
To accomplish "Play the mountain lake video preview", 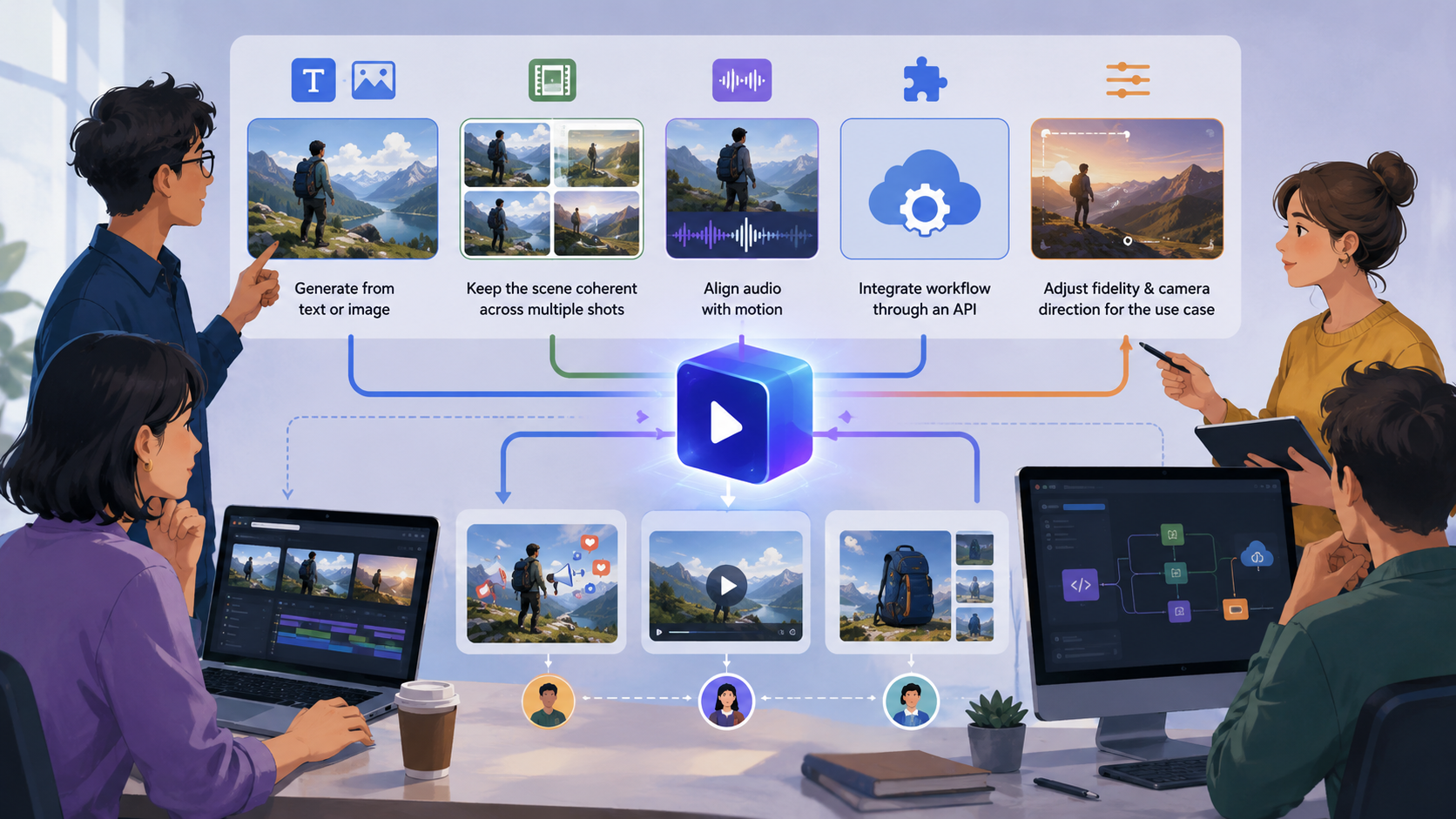I will pos(727,586).
